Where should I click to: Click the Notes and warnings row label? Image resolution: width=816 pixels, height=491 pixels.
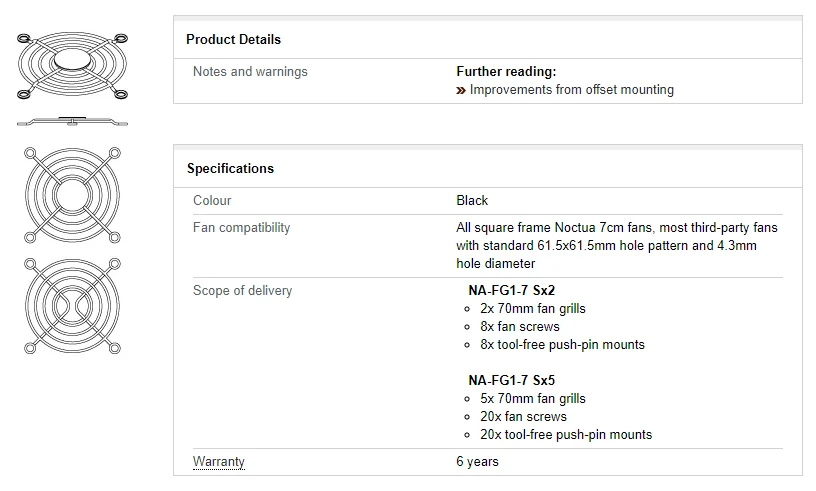coord(250,72)
